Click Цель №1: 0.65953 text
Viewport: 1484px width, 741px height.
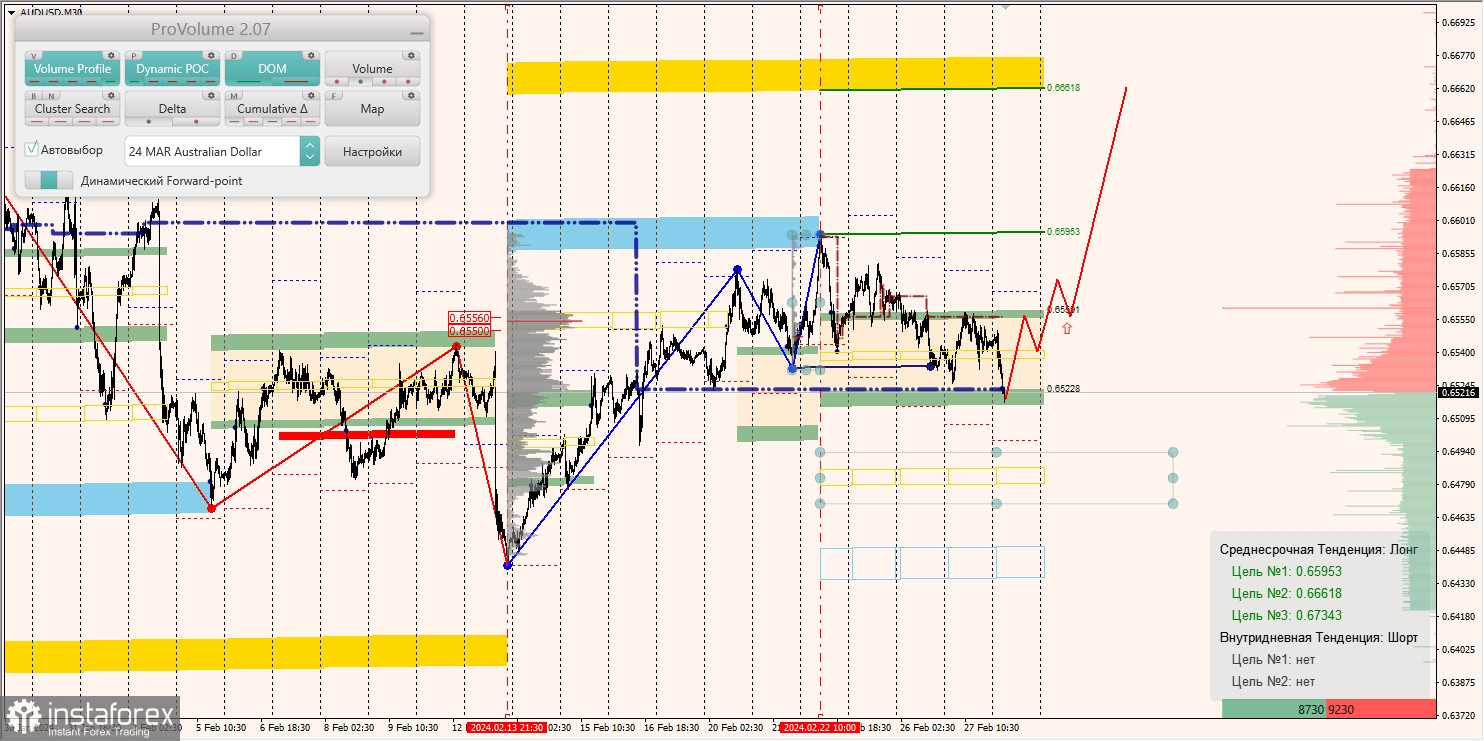coord(1286,572)
